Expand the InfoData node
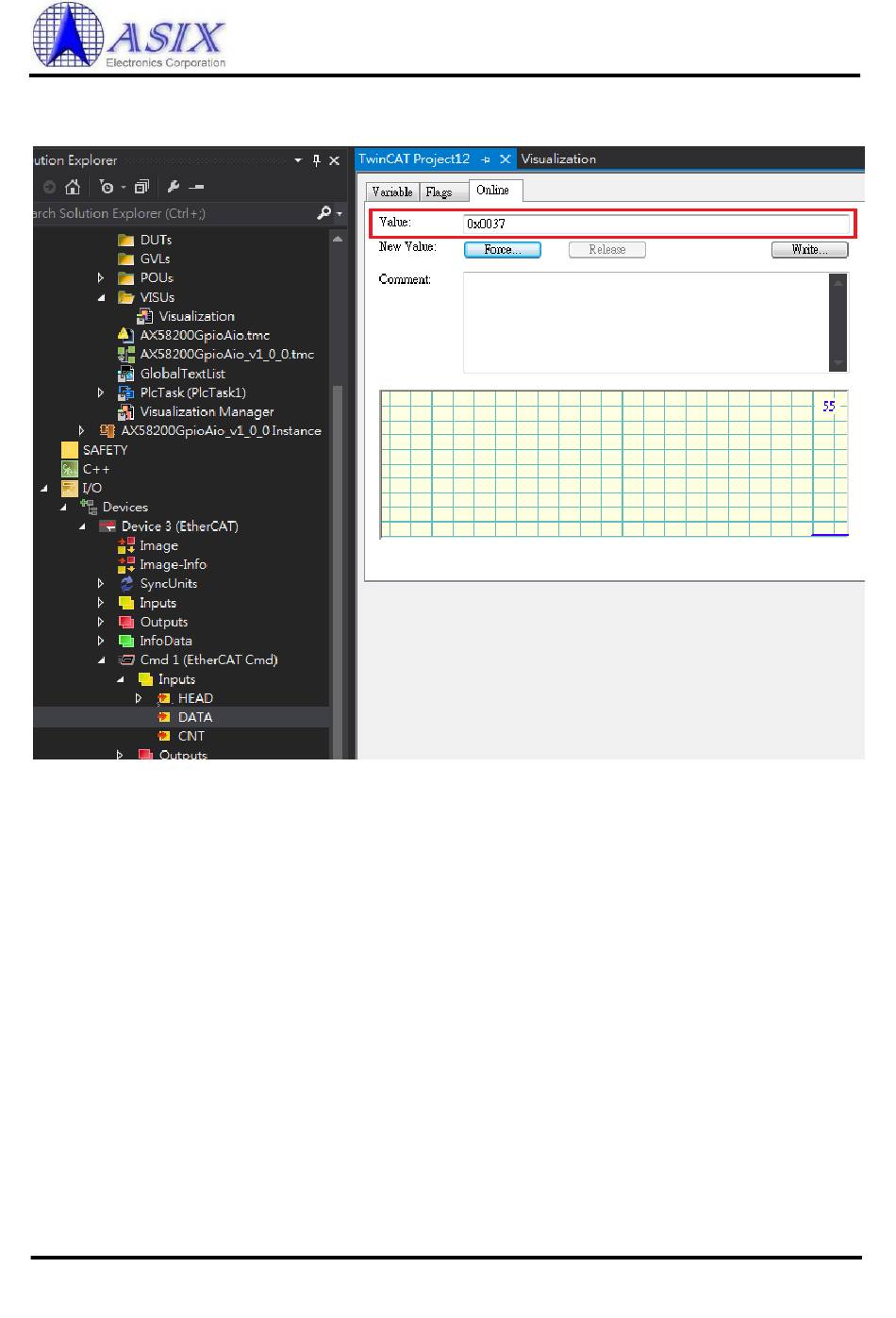 tap(101, 641)
